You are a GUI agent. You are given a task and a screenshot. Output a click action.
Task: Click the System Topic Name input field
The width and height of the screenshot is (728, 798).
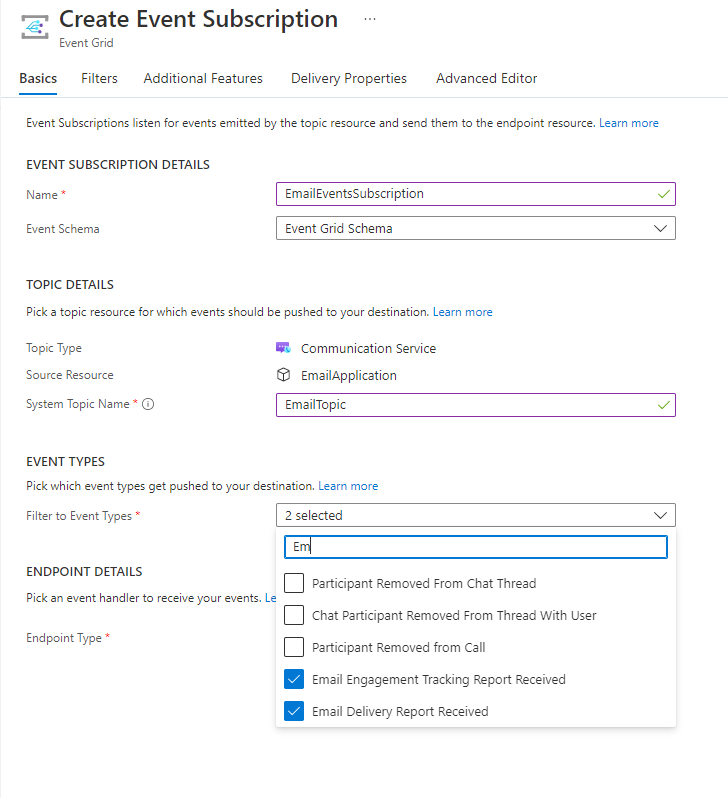coord(475,405)
